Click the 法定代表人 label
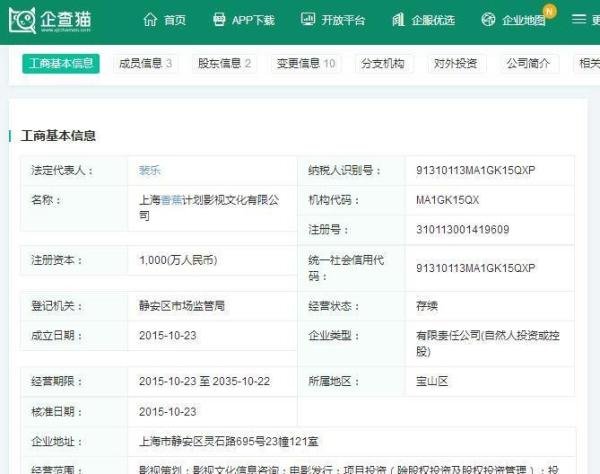This screenshot has height=474, width=600. tap(62, 170)
